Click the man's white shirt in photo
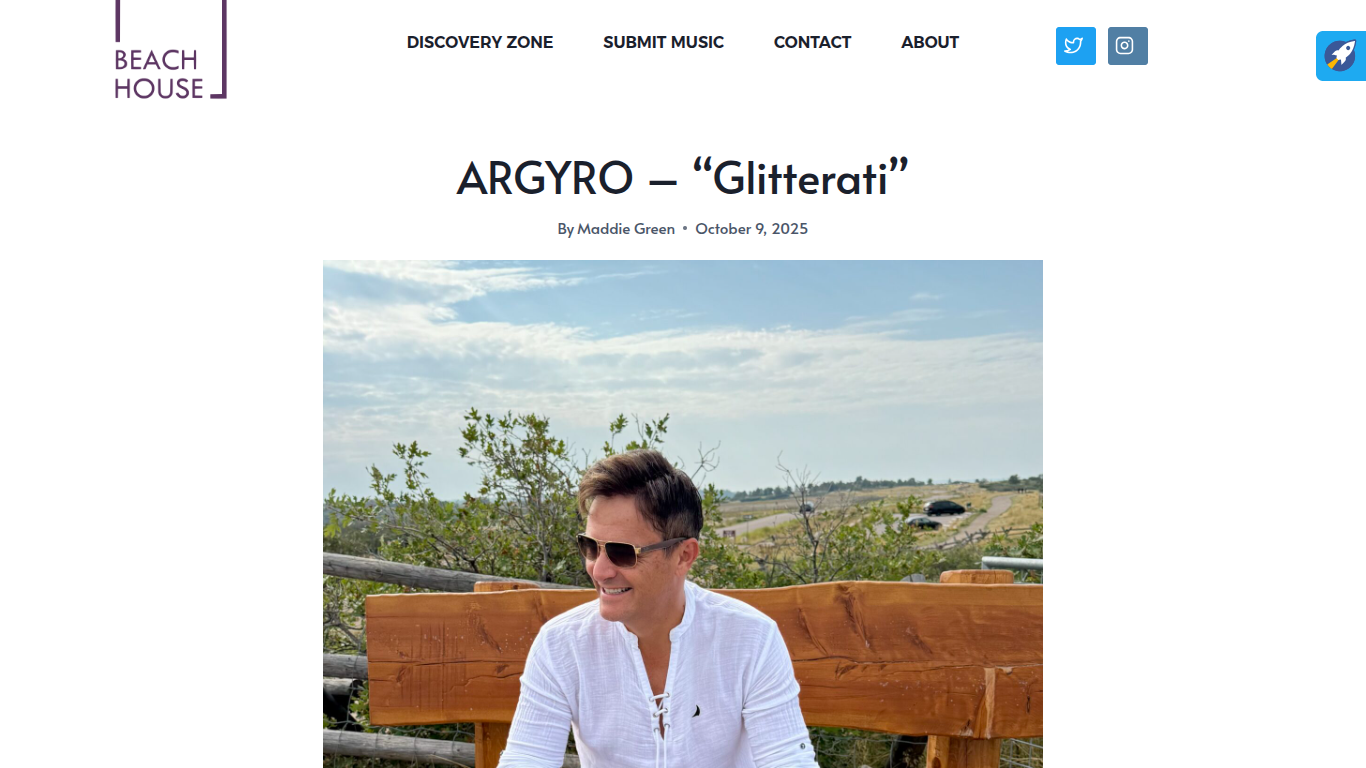The height and width of the screenshot is (768, 1366). [658, 690]
